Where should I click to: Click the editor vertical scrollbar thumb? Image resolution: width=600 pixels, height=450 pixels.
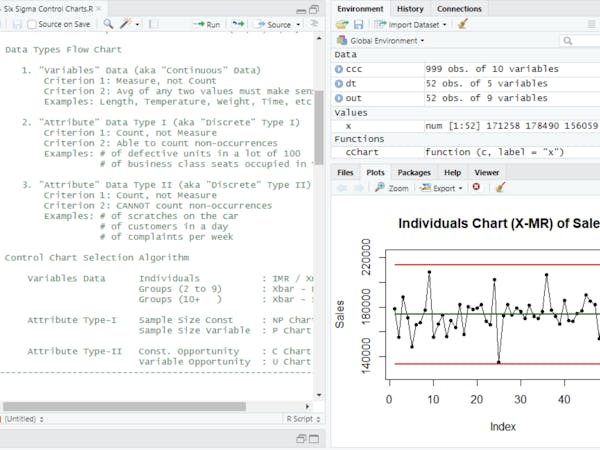click(319, 127)
